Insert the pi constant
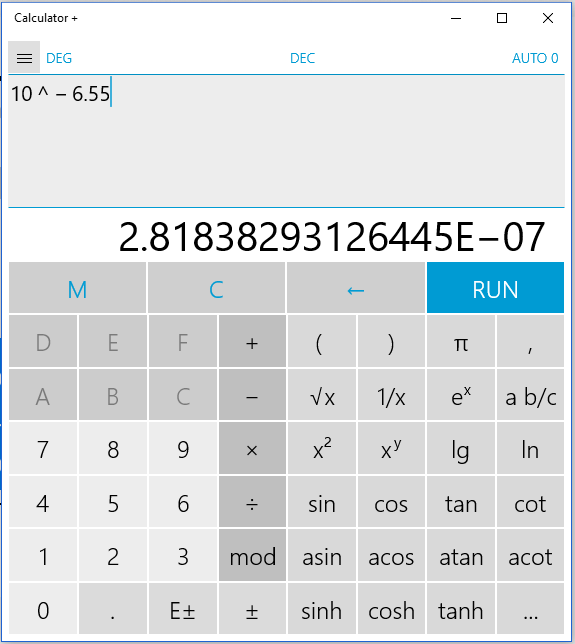Screen dimensions: 575x644 (x=461, y=341)
